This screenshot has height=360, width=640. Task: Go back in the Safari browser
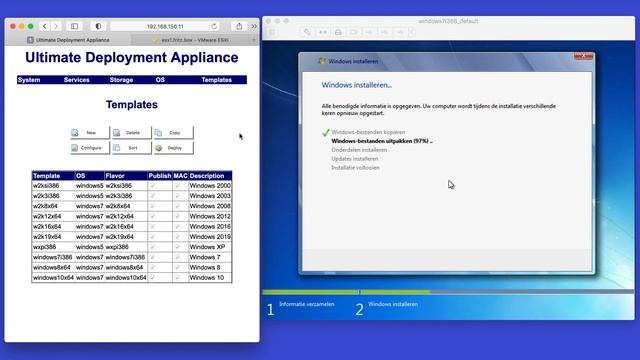(45, 26)
